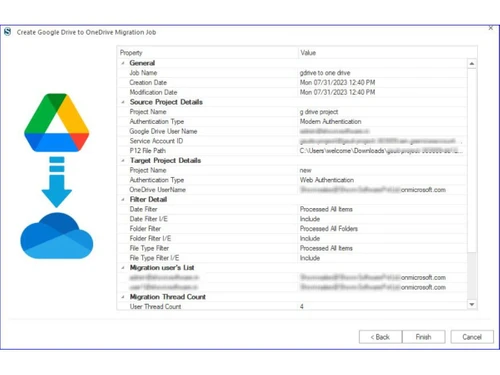Click the Migration user's List heading
Screen dimensions: 500x375
click(x=162, y=268)
